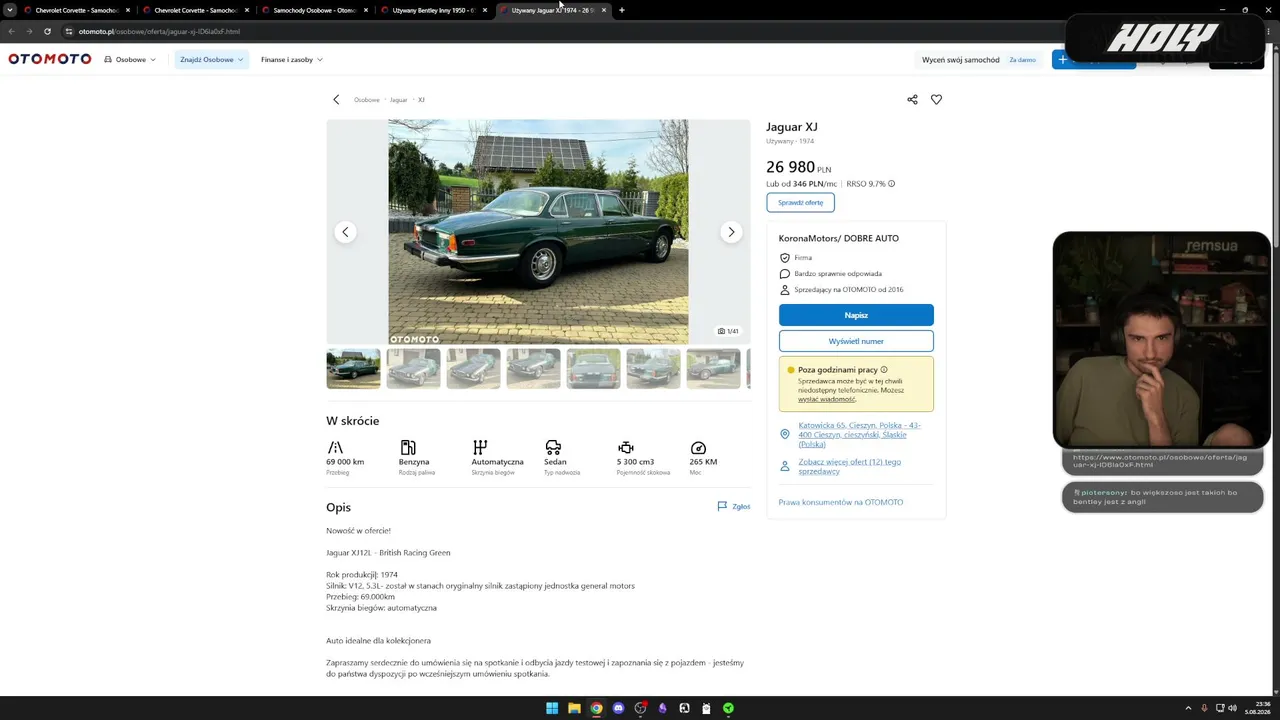Click the 265 KM power value
Viewport: 1280px width, 720px height.
pyautogui.click(x=703, y=462)
